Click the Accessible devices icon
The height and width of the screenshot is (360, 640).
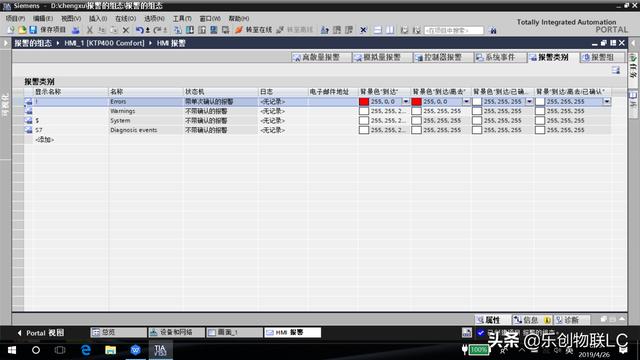click(325, 30)
